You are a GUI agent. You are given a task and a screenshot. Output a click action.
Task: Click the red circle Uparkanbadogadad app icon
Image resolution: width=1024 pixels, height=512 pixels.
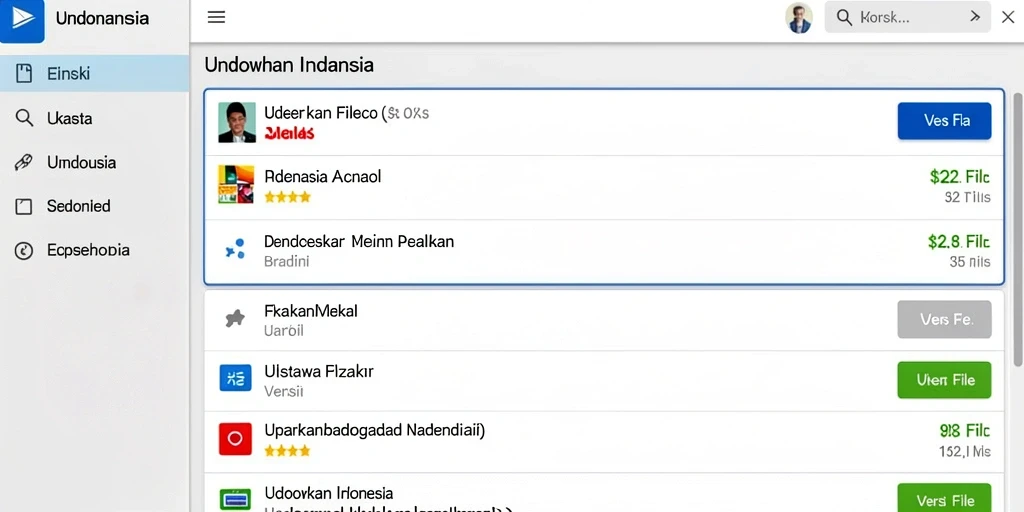[235, 439]
